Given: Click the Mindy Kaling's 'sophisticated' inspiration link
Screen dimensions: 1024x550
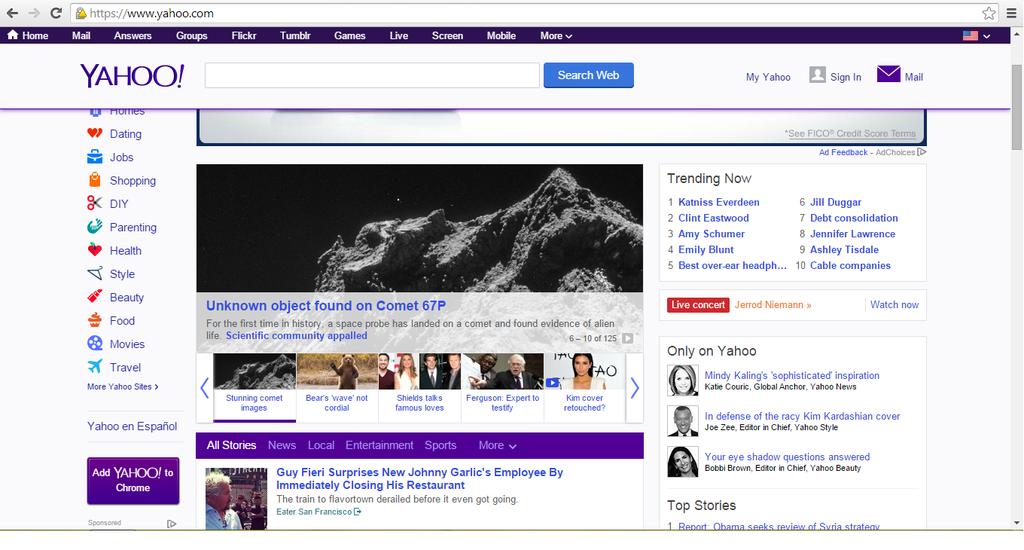Looking at the screenshot, I should coord(792,376).
